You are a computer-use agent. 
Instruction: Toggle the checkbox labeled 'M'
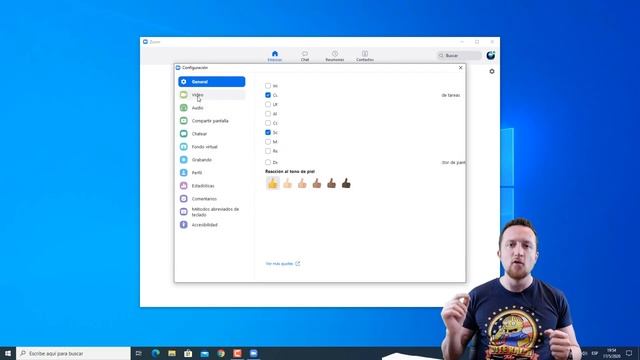tap(268, 142)
